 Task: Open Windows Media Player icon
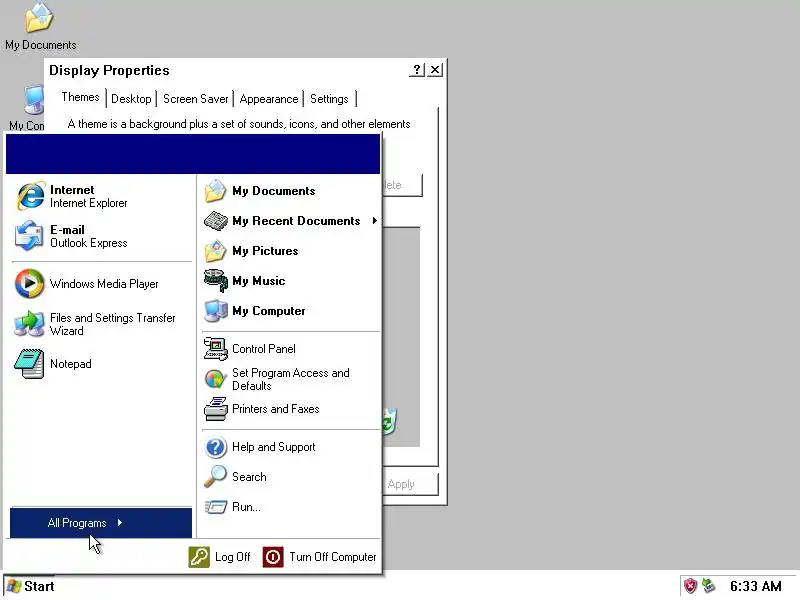click(x=29, y=284)
